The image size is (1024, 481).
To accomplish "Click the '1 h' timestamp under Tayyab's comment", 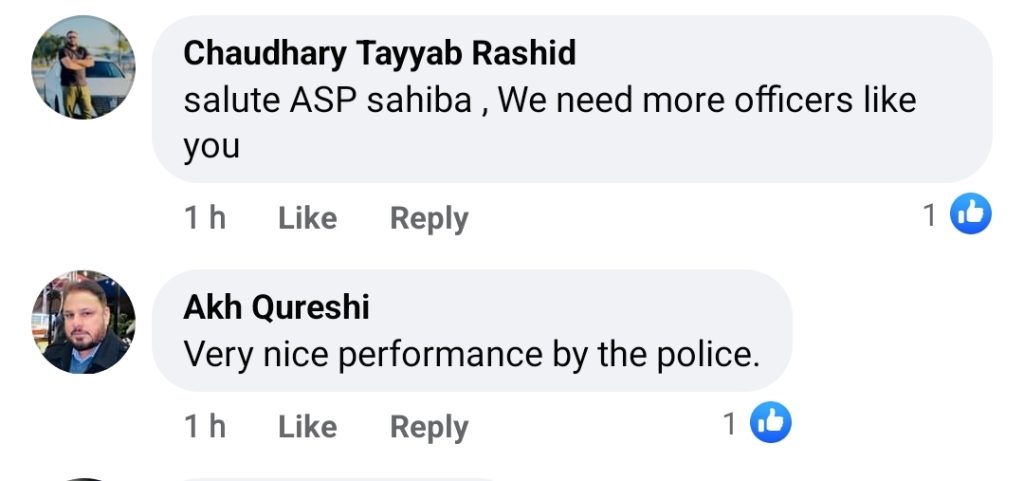I will pyautogui.click(x=205, y=218).
